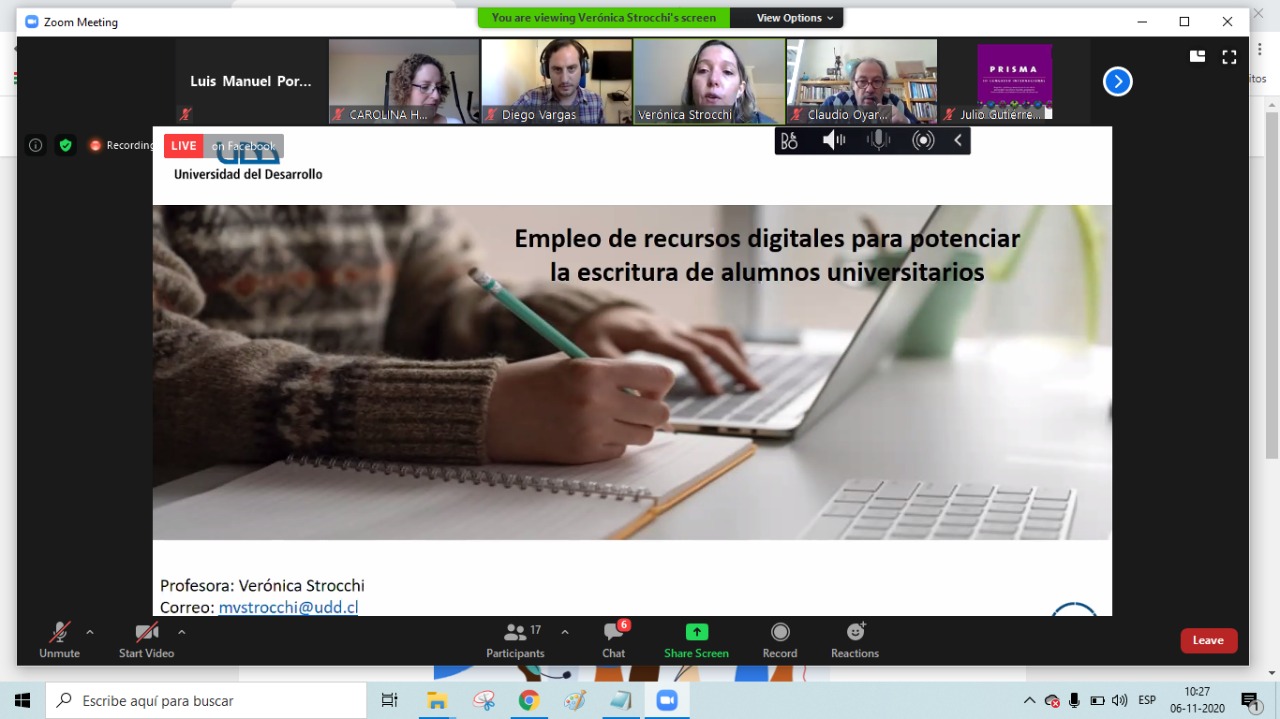The width and height of the screenshot is (1280, 719).
Task: Show next participants with blue arrow
Action: click(x=1117, y=82)
